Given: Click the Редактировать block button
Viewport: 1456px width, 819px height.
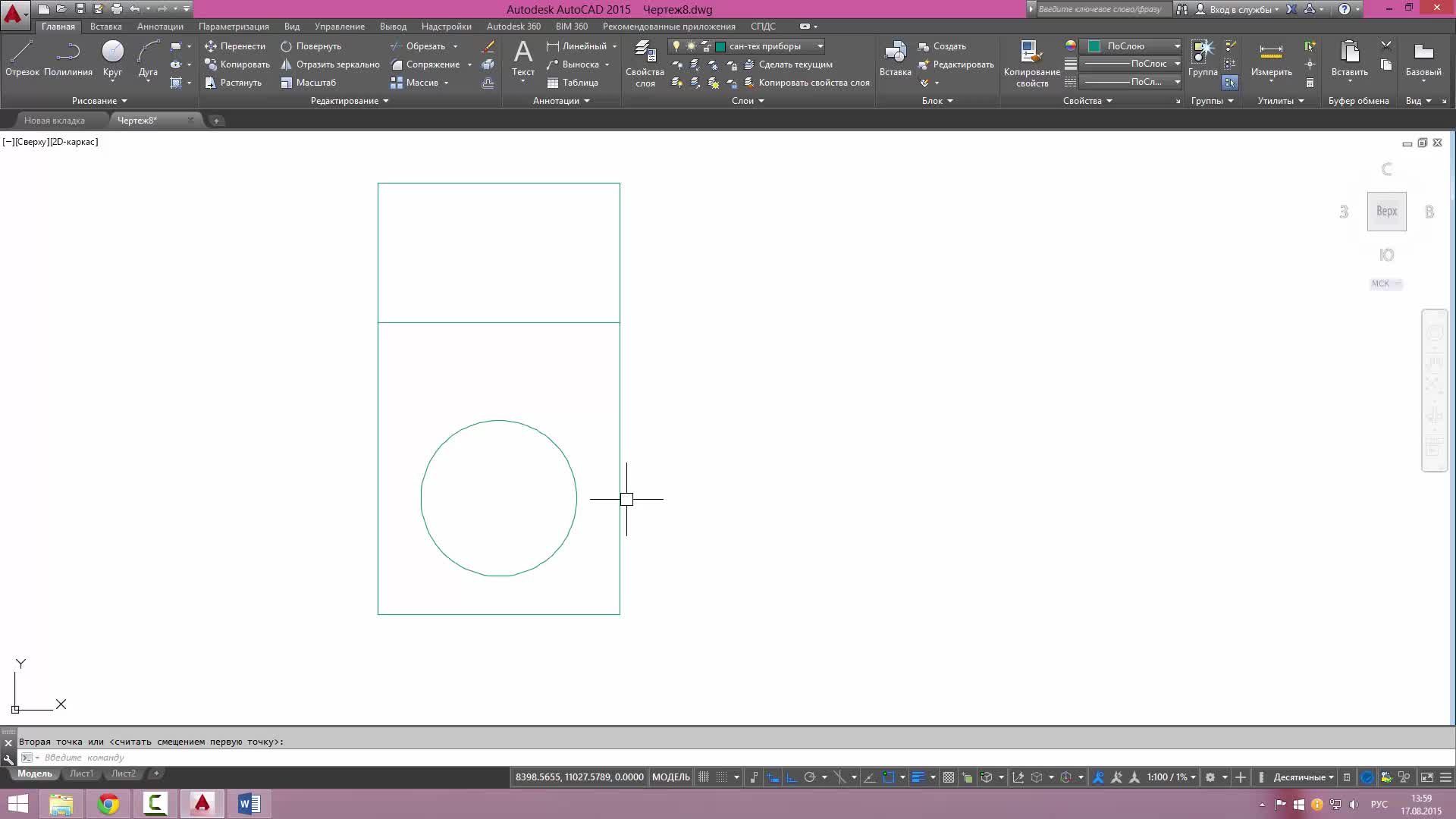Looking at the screenshot, I should [x=955, y=64].
